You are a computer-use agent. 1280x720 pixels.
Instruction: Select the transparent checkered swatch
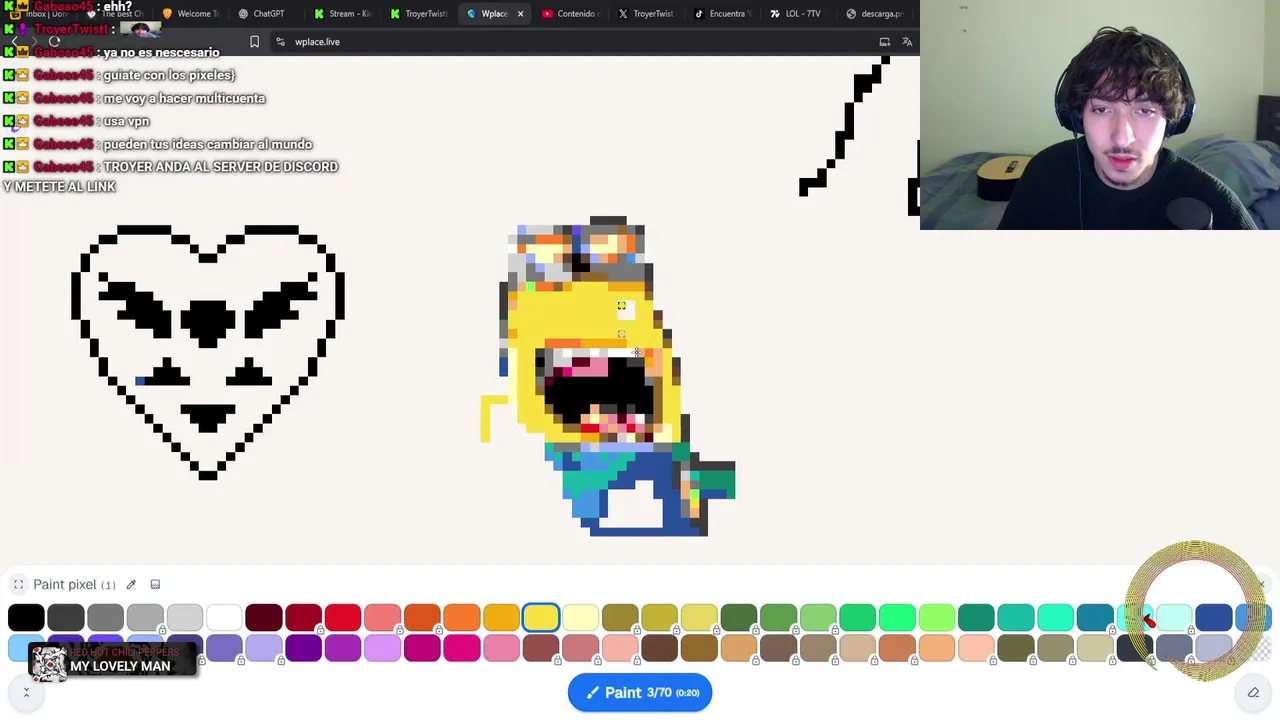[x=1262, y=650]
